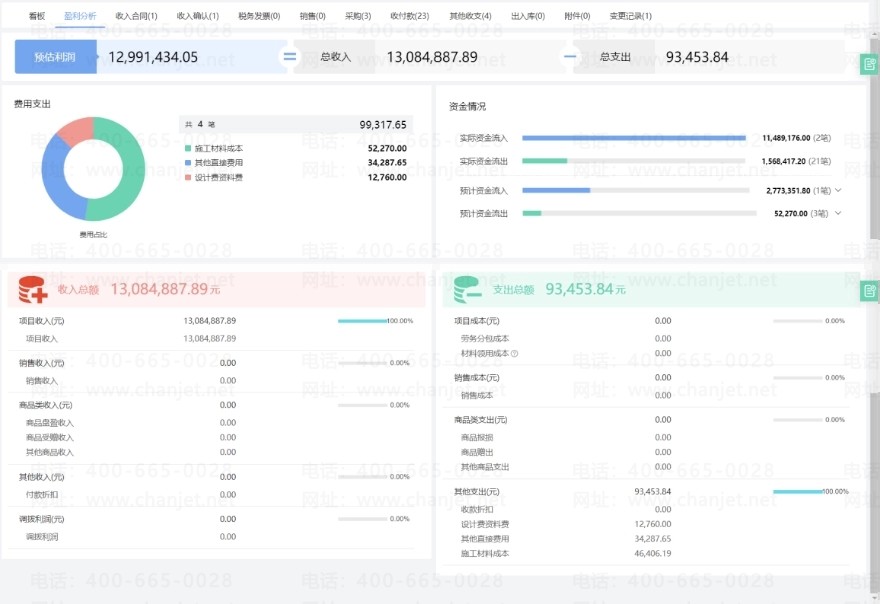Click the 实际资金流出 progress bar

[x=633, y=161]
